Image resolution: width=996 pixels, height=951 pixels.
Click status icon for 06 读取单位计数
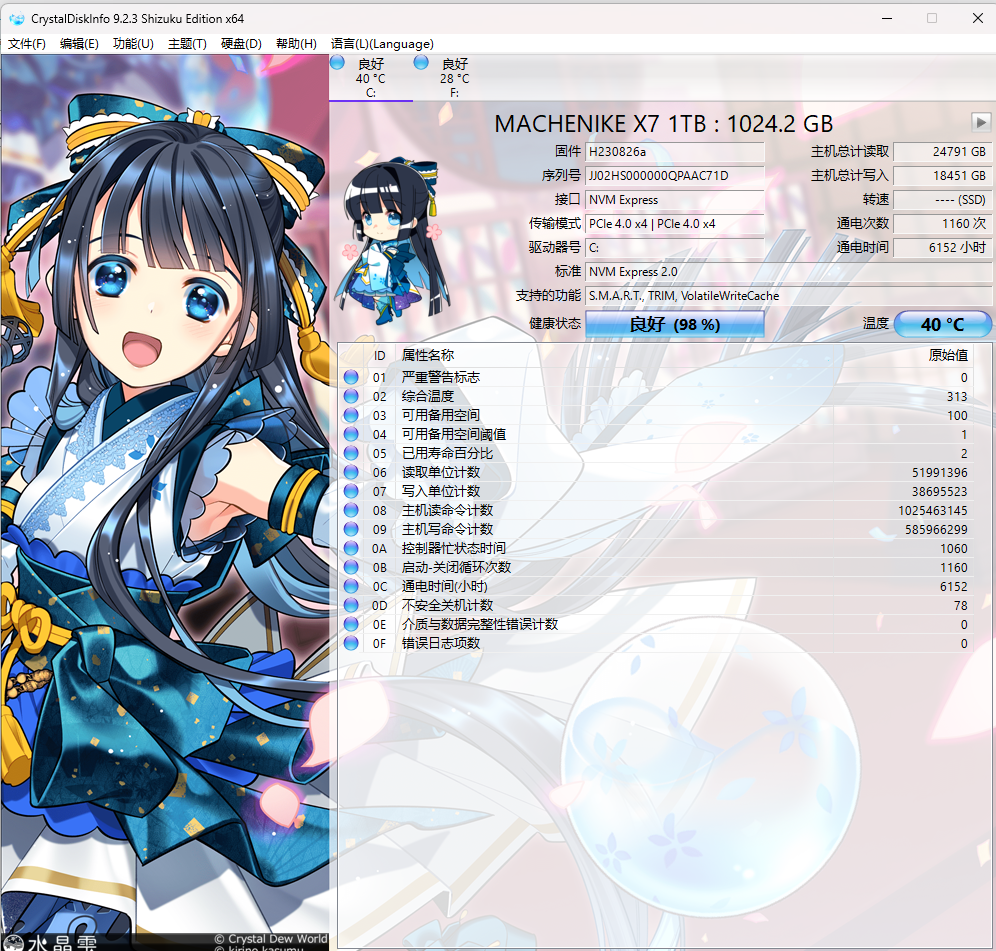point(351,472)
